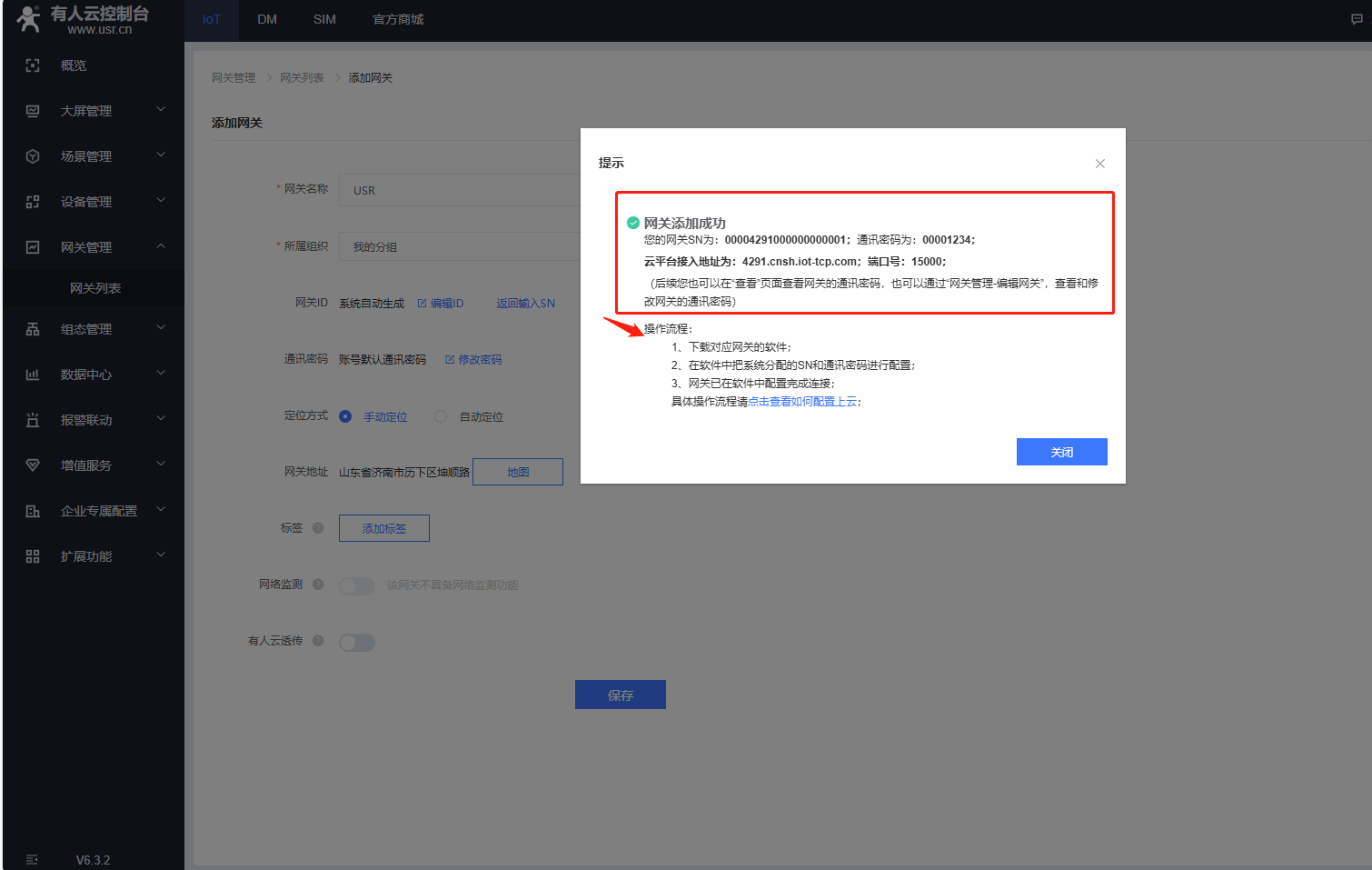
Task: Toggle the 有人云透传 switch
Action: coord(357,643)
